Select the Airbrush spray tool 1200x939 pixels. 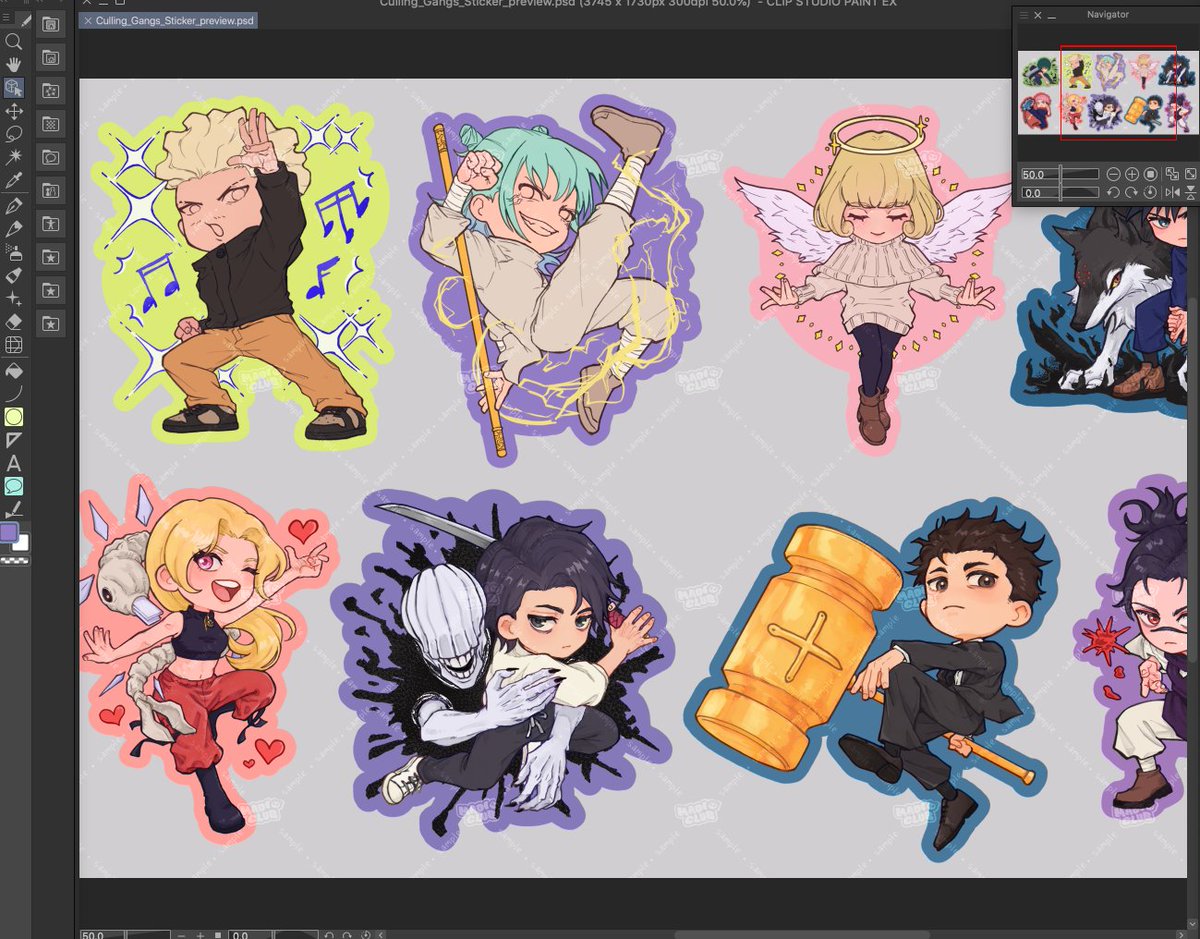click(x=13, y=253)
